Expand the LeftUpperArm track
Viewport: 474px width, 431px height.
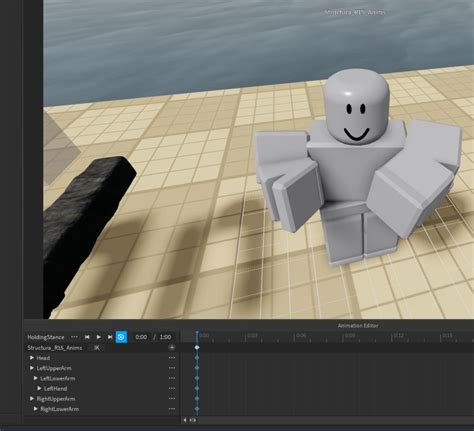click(x=32, y=368)
